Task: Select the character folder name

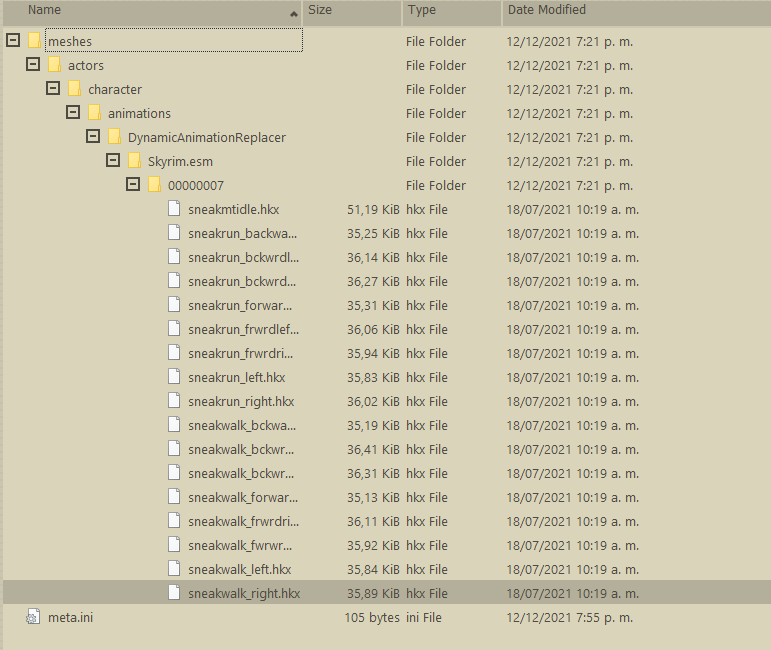Action: 115,89
